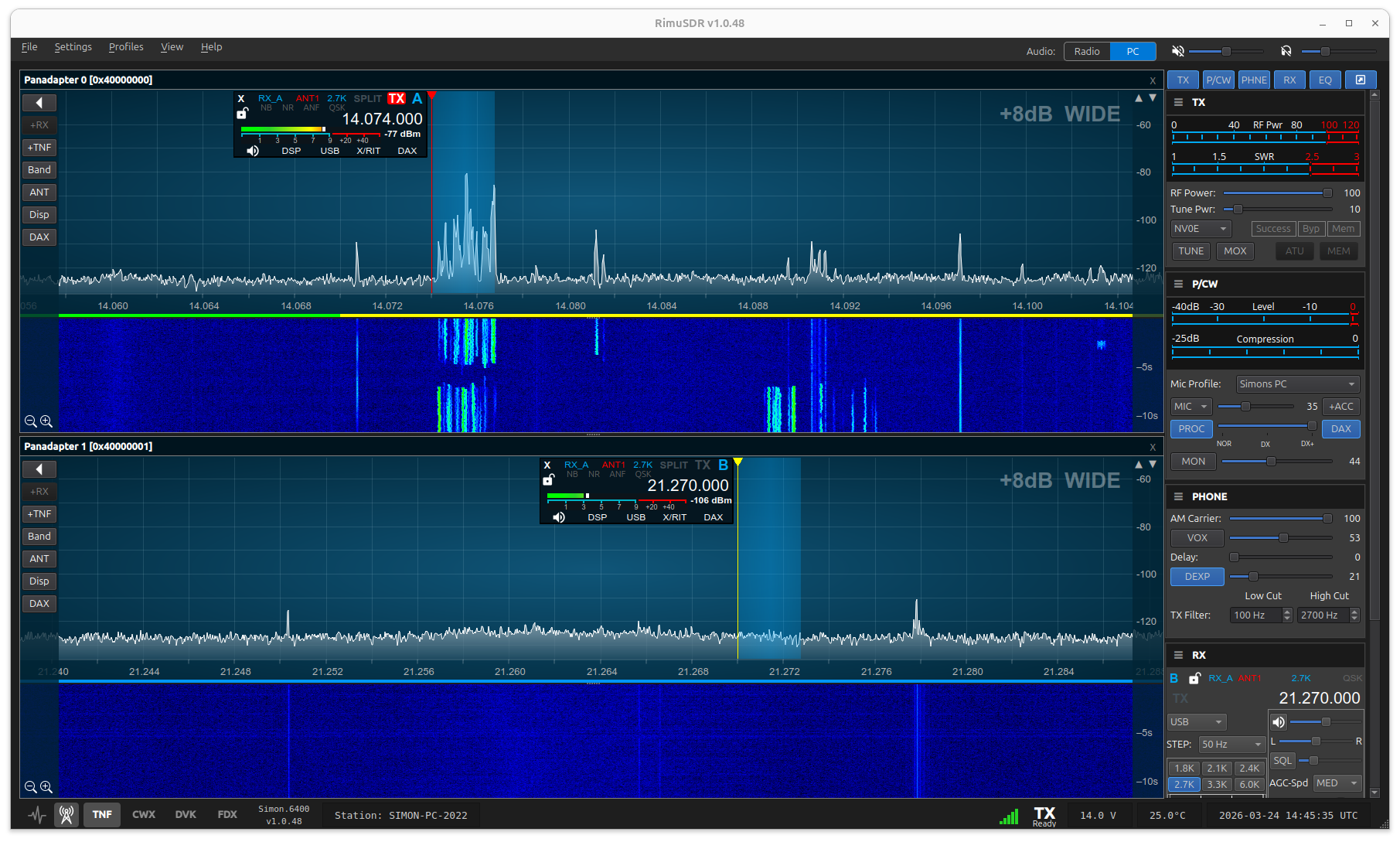Click the speaker icon in the 14.074.000 flag
The height and width of the screenshot is (842, 1400).
click(252, 150)
